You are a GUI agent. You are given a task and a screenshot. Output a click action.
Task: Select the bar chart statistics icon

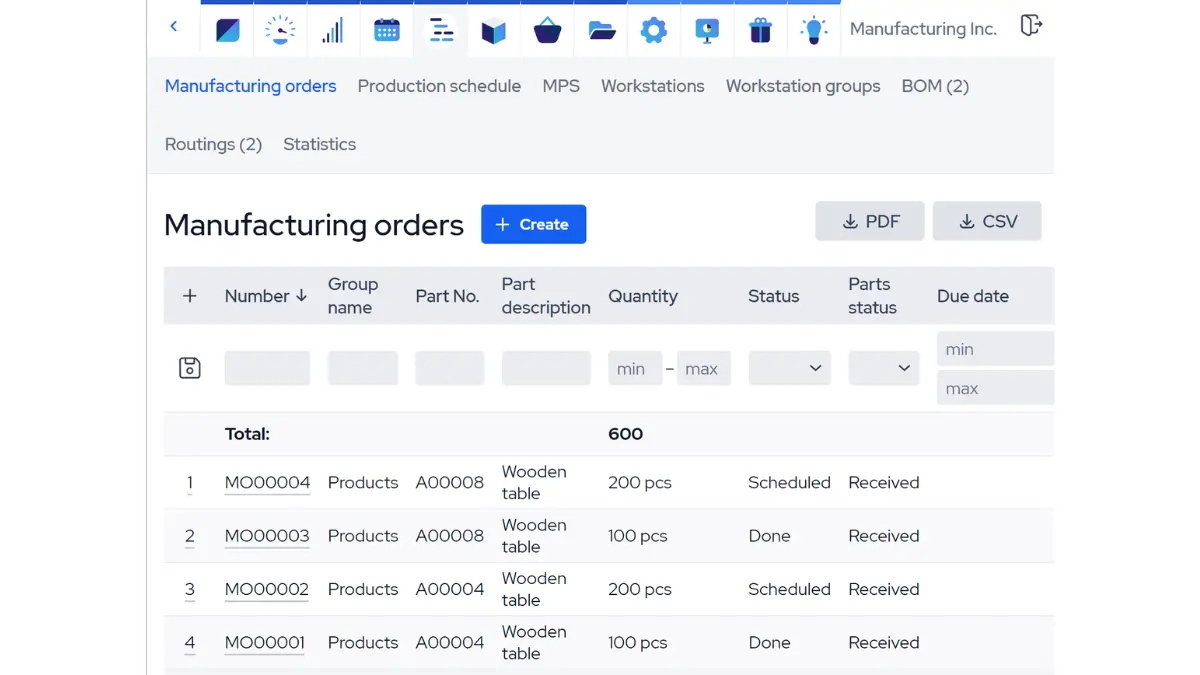[333, 29]
